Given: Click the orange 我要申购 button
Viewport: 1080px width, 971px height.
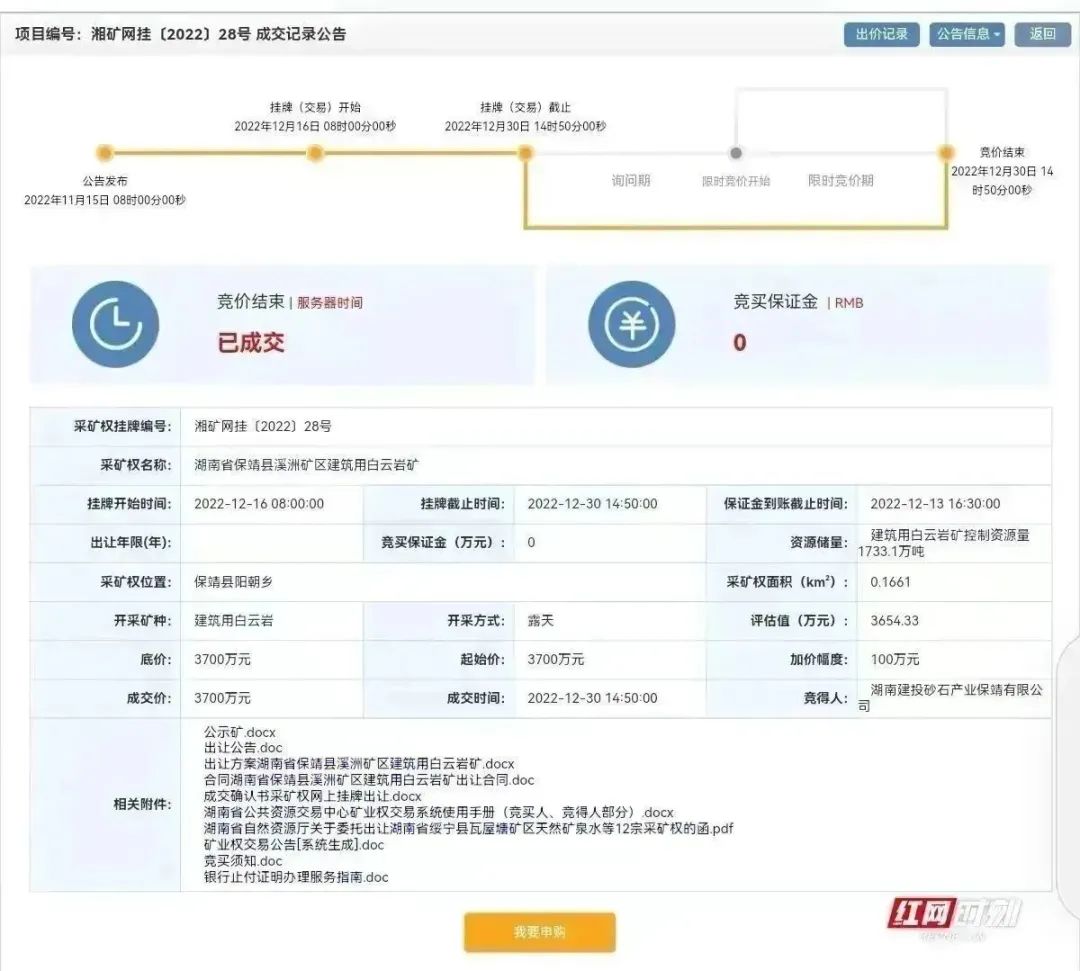Looking at the screenshot, I should pos(539,931).
